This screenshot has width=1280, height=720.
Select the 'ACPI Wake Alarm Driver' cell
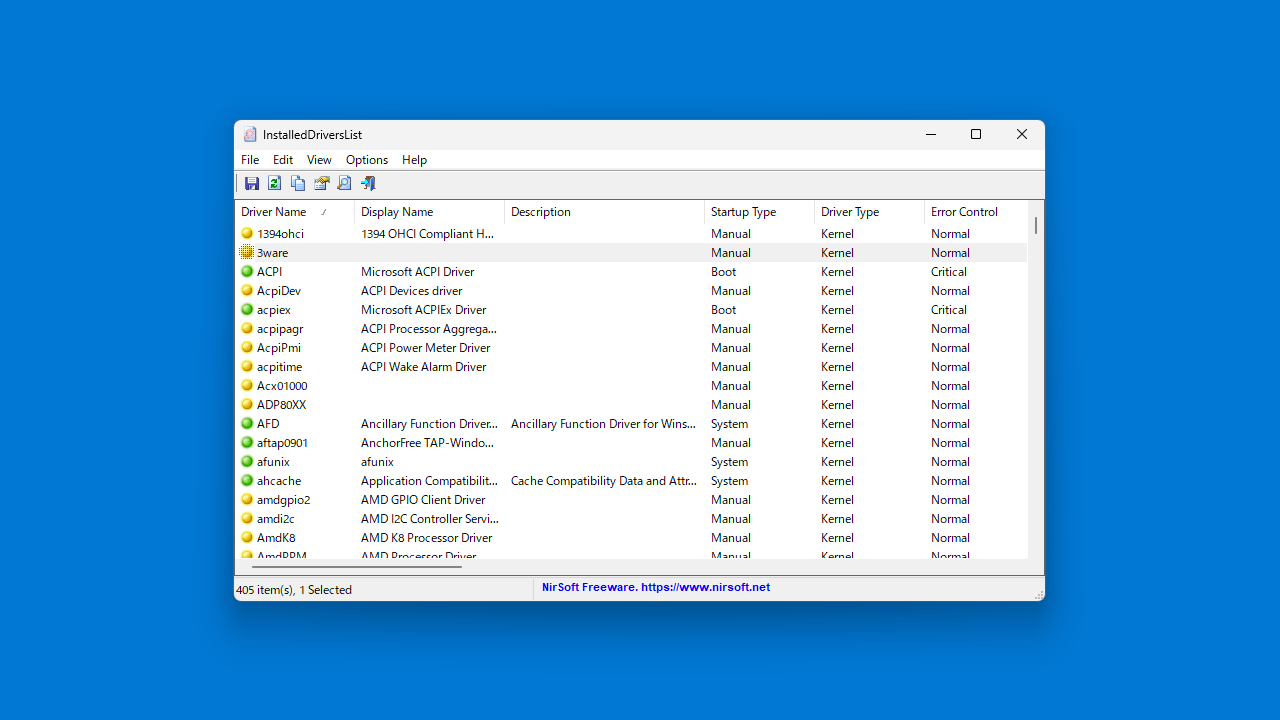click(423, 366)
